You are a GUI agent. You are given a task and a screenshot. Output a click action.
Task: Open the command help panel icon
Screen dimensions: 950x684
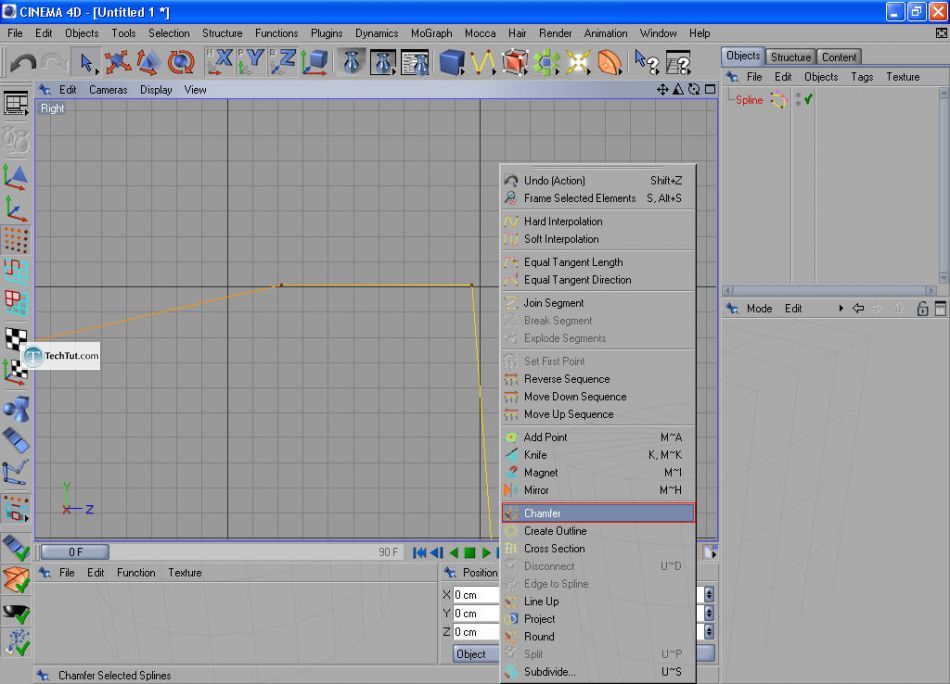pyautogui.click(x=678, y=62)
